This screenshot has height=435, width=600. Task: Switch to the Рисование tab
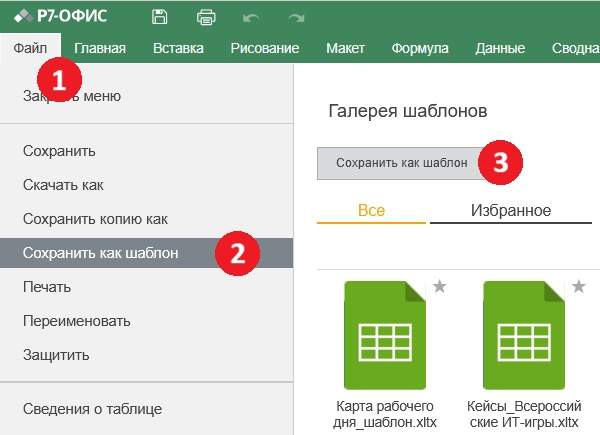[x=265, y=48]
